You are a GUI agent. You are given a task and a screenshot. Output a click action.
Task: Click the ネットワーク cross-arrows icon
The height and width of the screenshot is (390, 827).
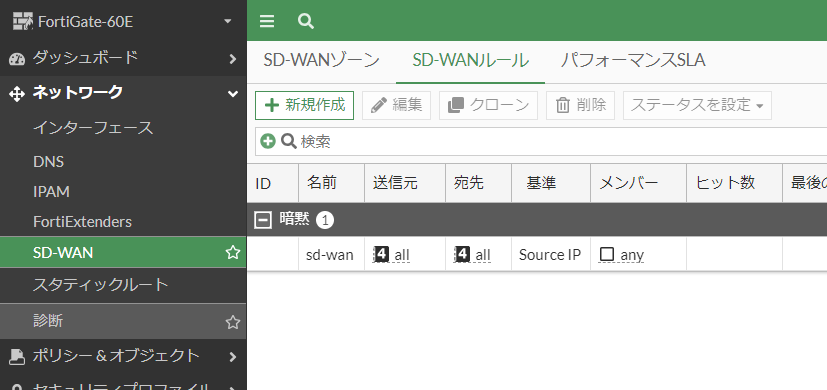17,94
